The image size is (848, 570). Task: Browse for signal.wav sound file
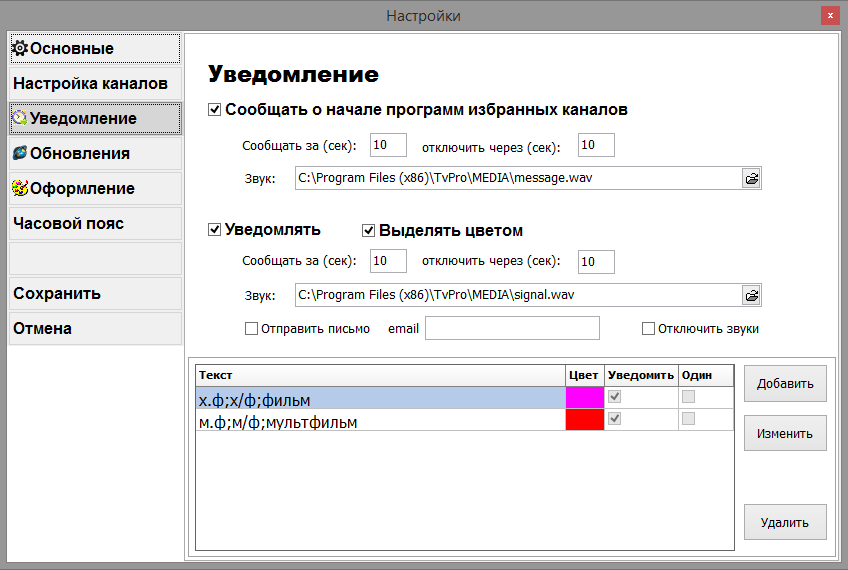coord(751,295)
